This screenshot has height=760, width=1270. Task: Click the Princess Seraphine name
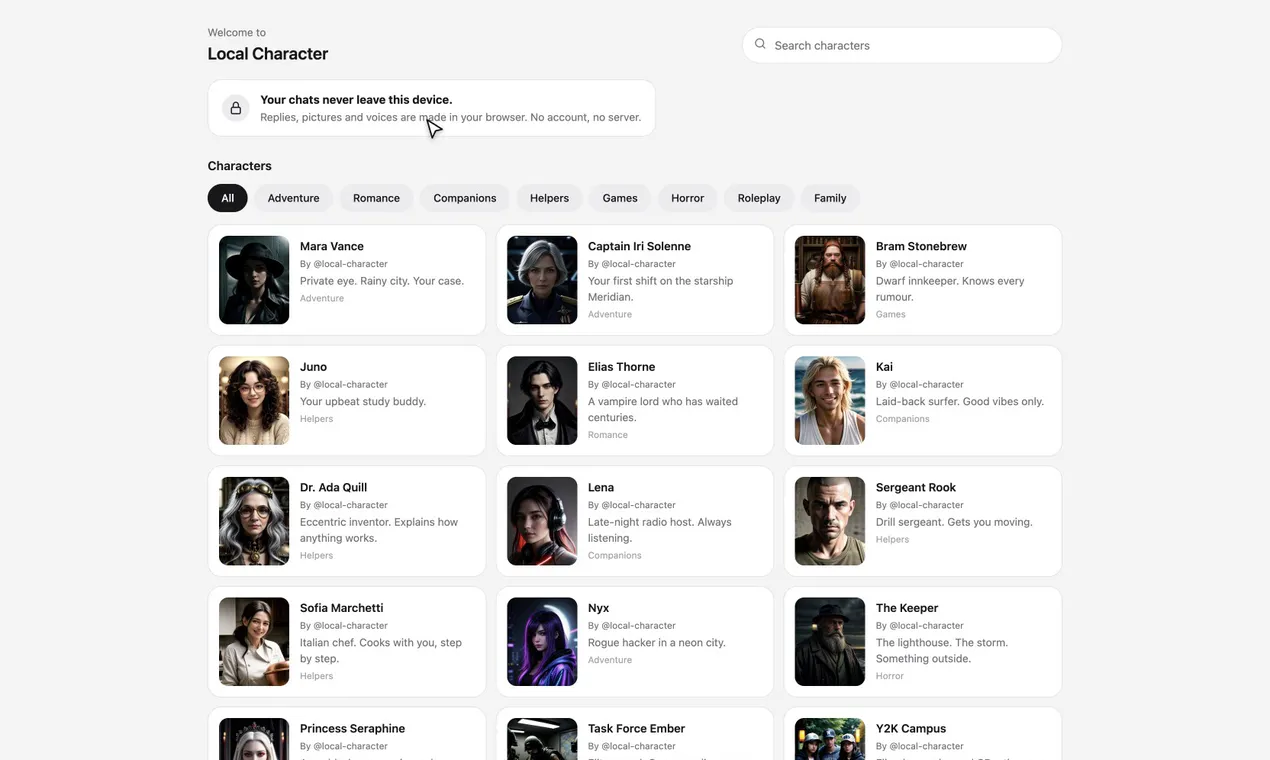(352, 729)
